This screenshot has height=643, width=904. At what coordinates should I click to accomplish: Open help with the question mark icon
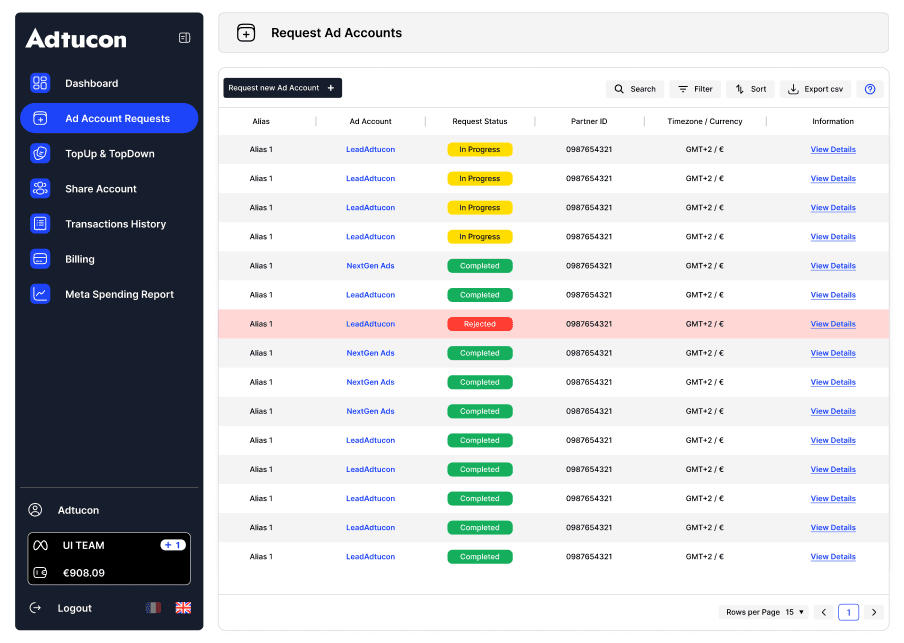point(870,89)
